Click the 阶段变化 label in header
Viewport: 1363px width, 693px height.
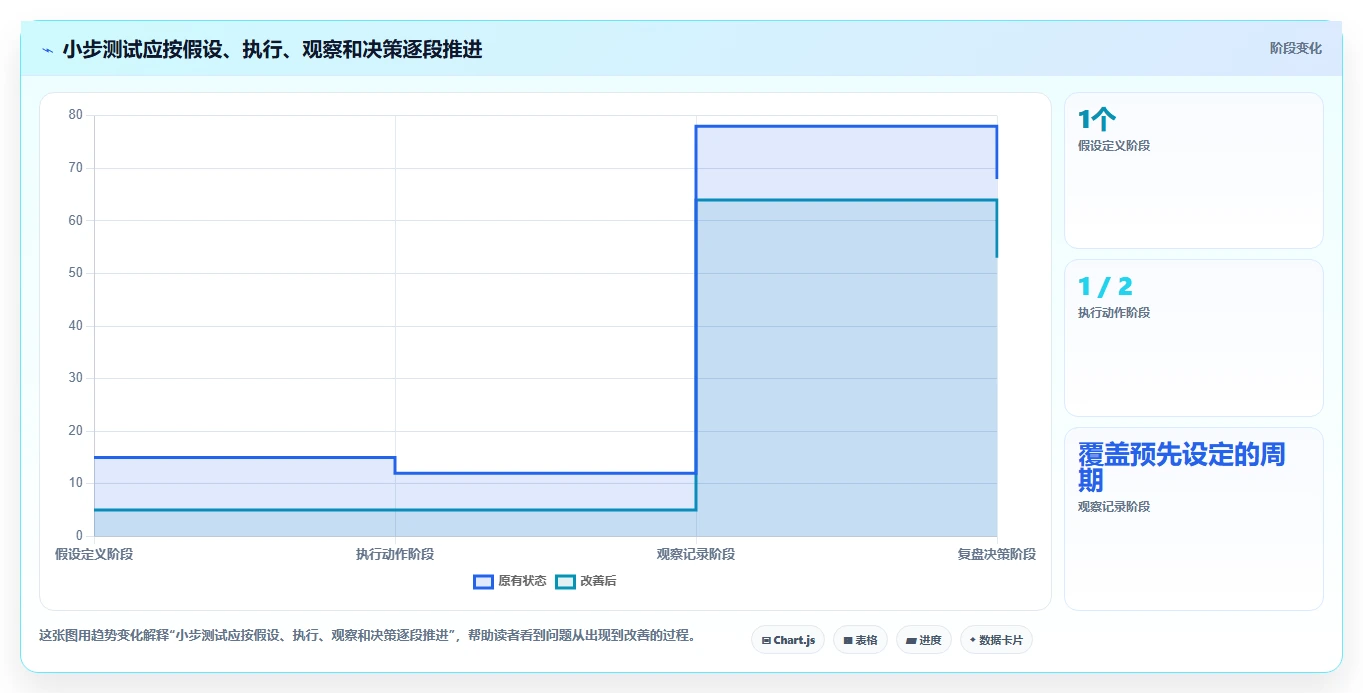[1296, 48]
